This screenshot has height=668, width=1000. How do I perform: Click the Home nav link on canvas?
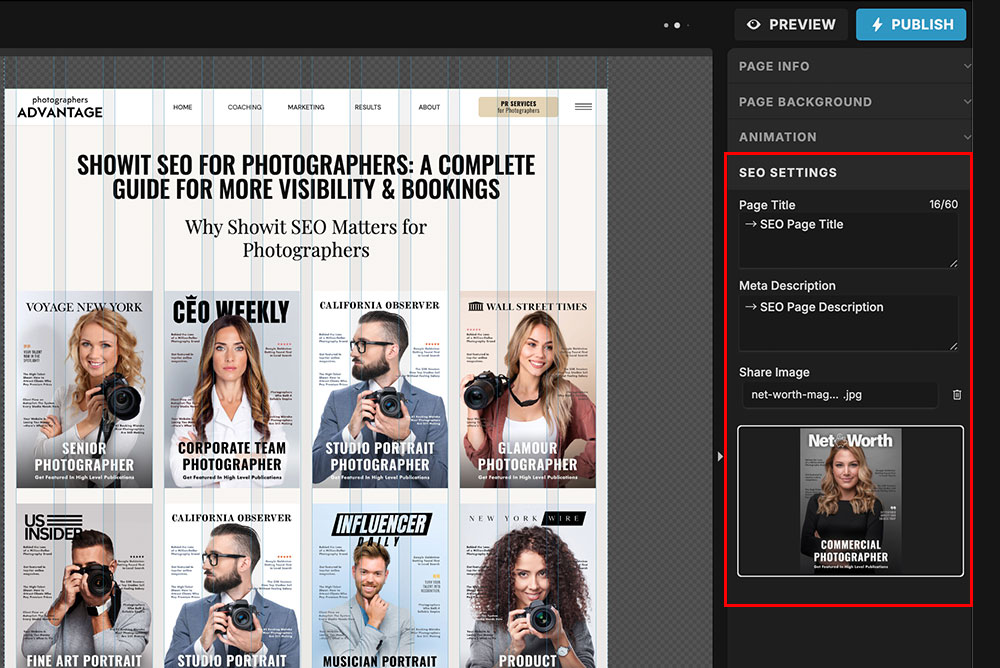(x=182, y=107)
